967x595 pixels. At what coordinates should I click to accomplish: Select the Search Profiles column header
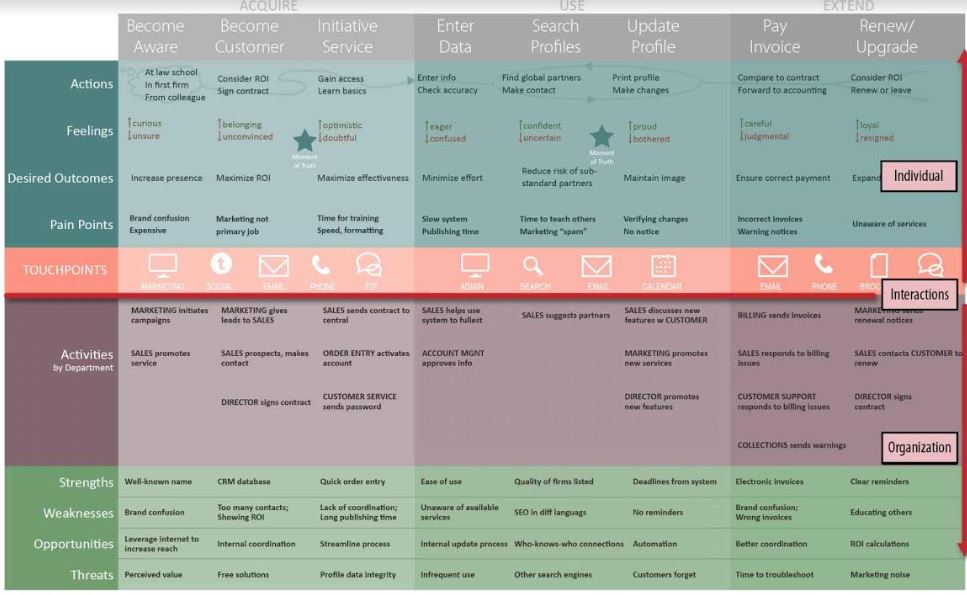555,36
